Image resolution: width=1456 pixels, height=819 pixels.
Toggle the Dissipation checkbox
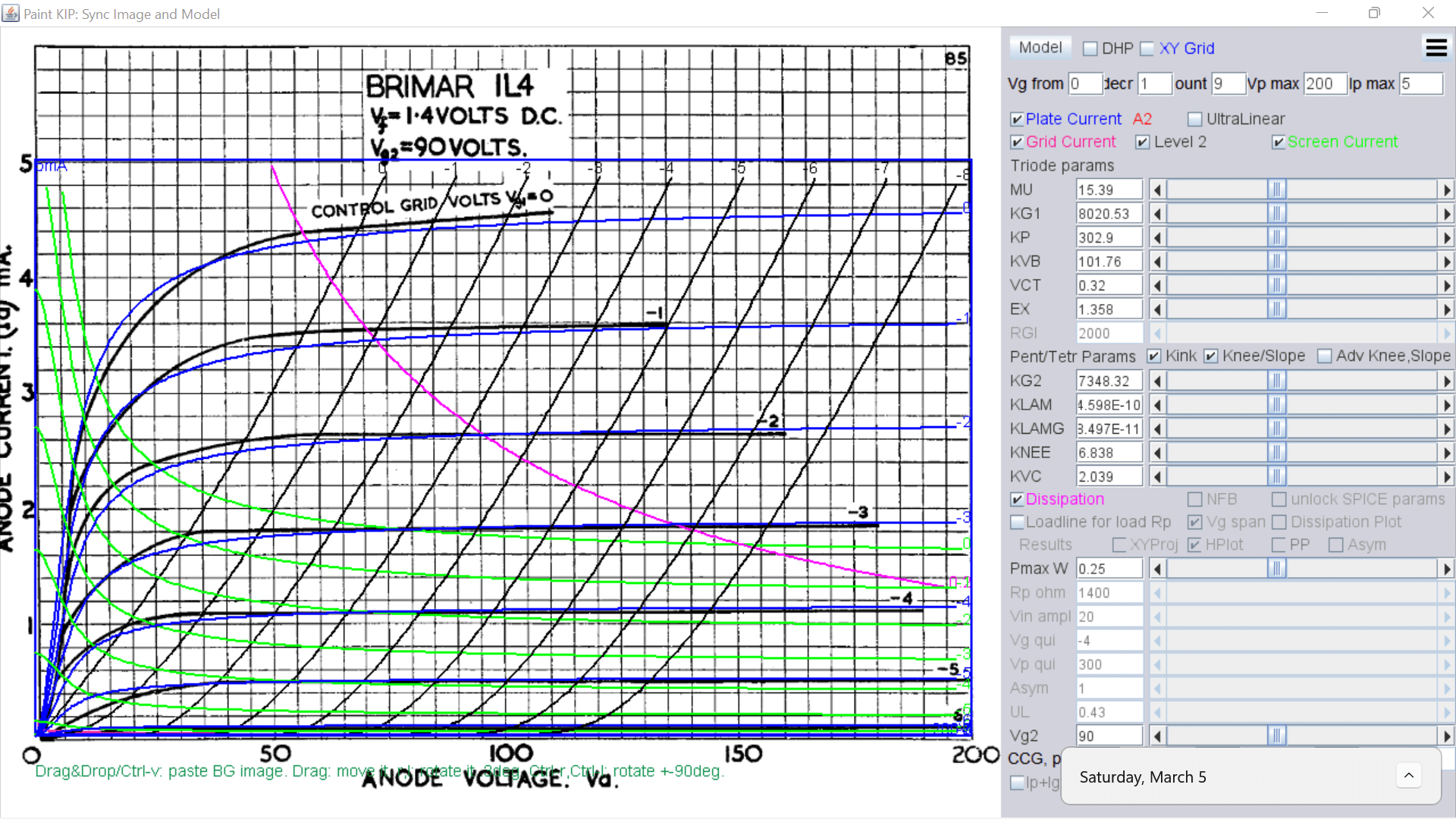pos(1017,500)
